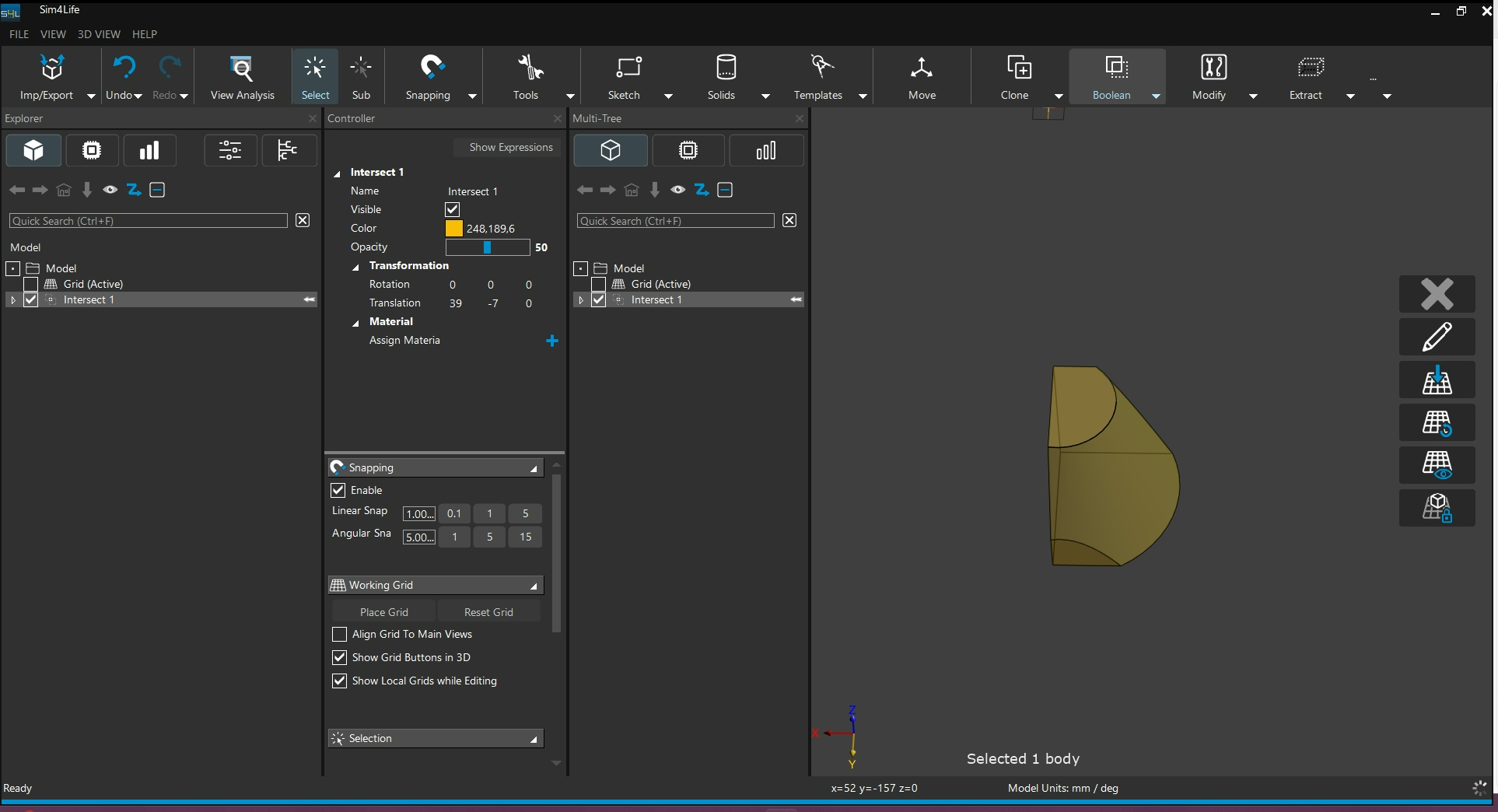Open the FILE menu
Viewport: 1498px width, 812px height.
(x=19, y=34)
